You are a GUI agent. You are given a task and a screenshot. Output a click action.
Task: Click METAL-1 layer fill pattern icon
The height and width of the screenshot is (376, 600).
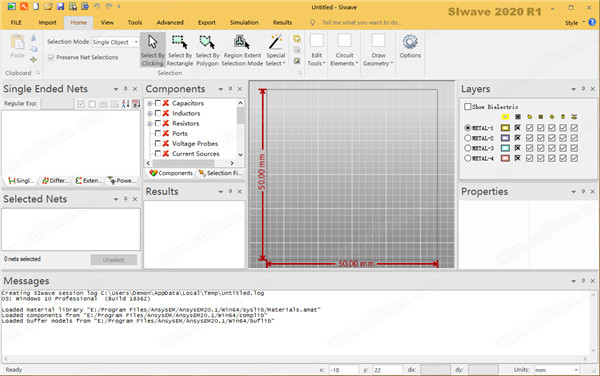coord(517,128)
